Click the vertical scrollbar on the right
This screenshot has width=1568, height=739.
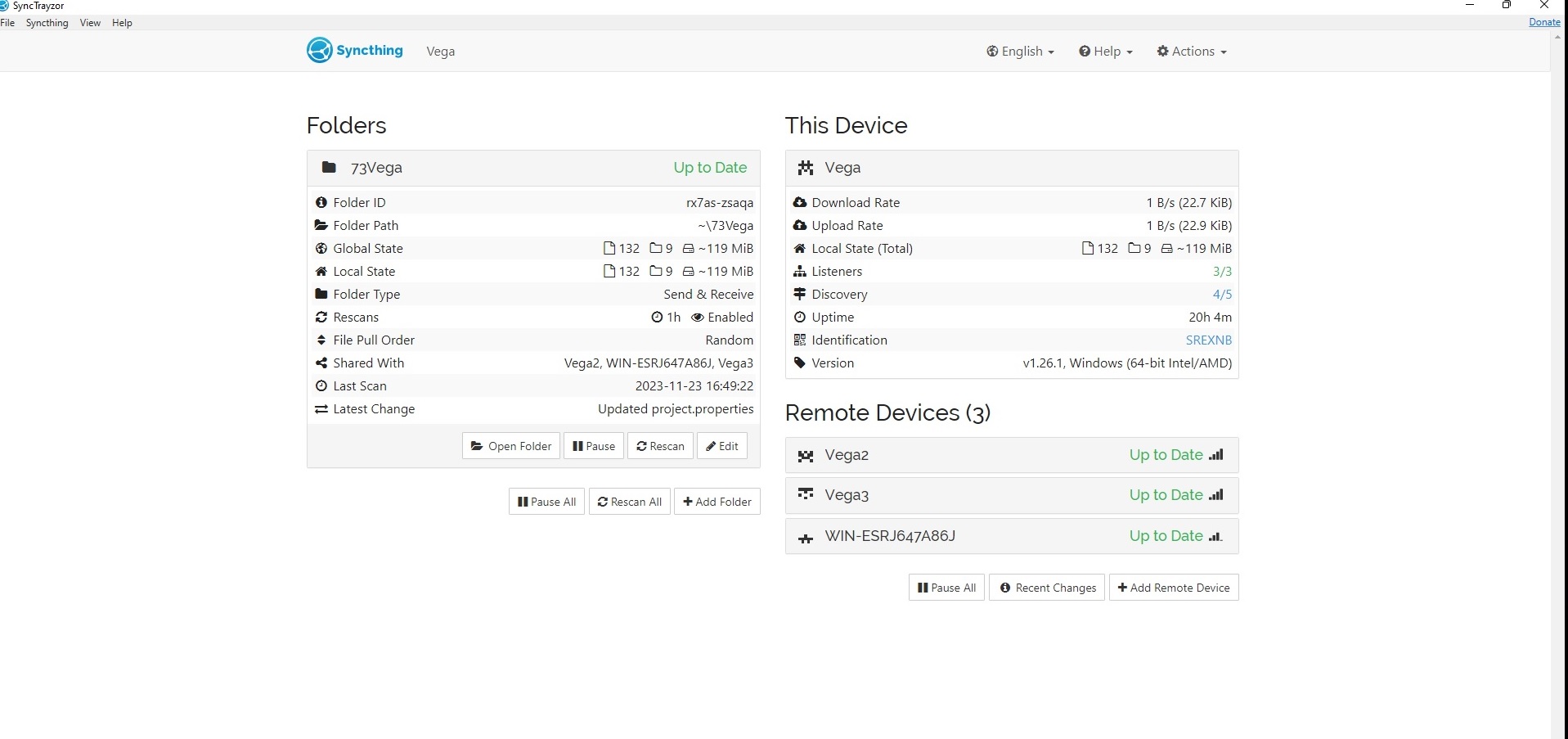coord(1559,385)
